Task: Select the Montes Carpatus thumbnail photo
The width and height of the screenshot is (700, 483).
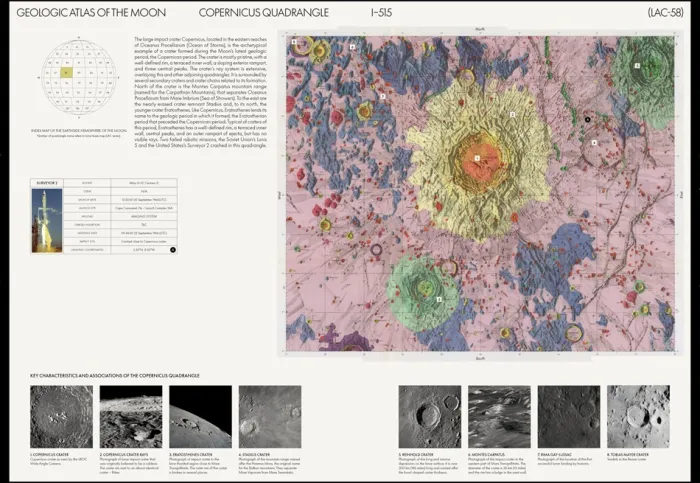Action: click(x=499, y=416)
